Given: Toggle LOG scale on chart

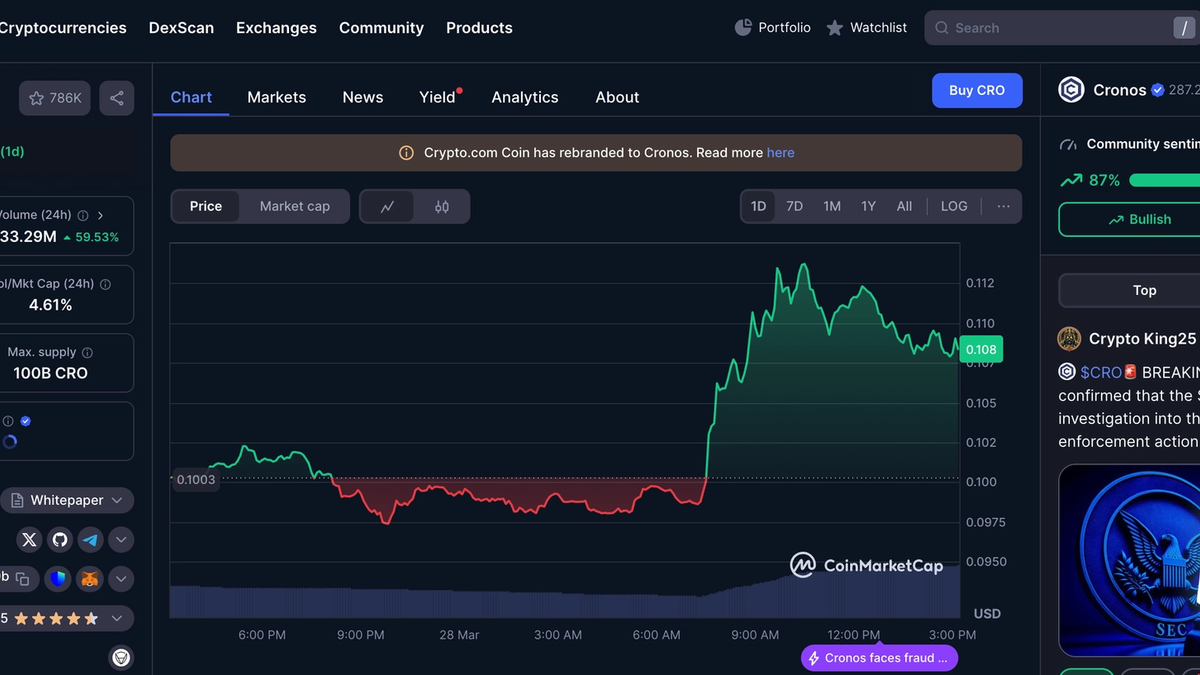Looking at the screenshot, I should coord(954,206).
